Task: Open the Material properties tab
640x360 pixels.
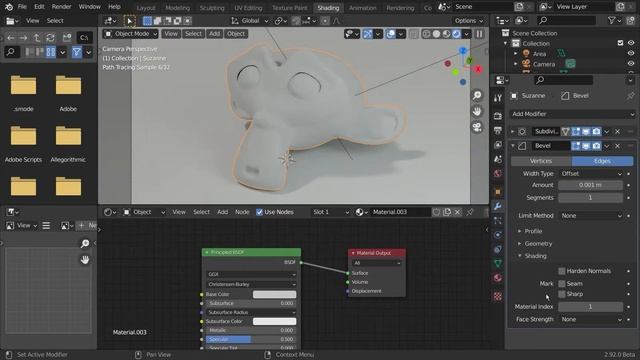Action: click(x=498, y=278)
